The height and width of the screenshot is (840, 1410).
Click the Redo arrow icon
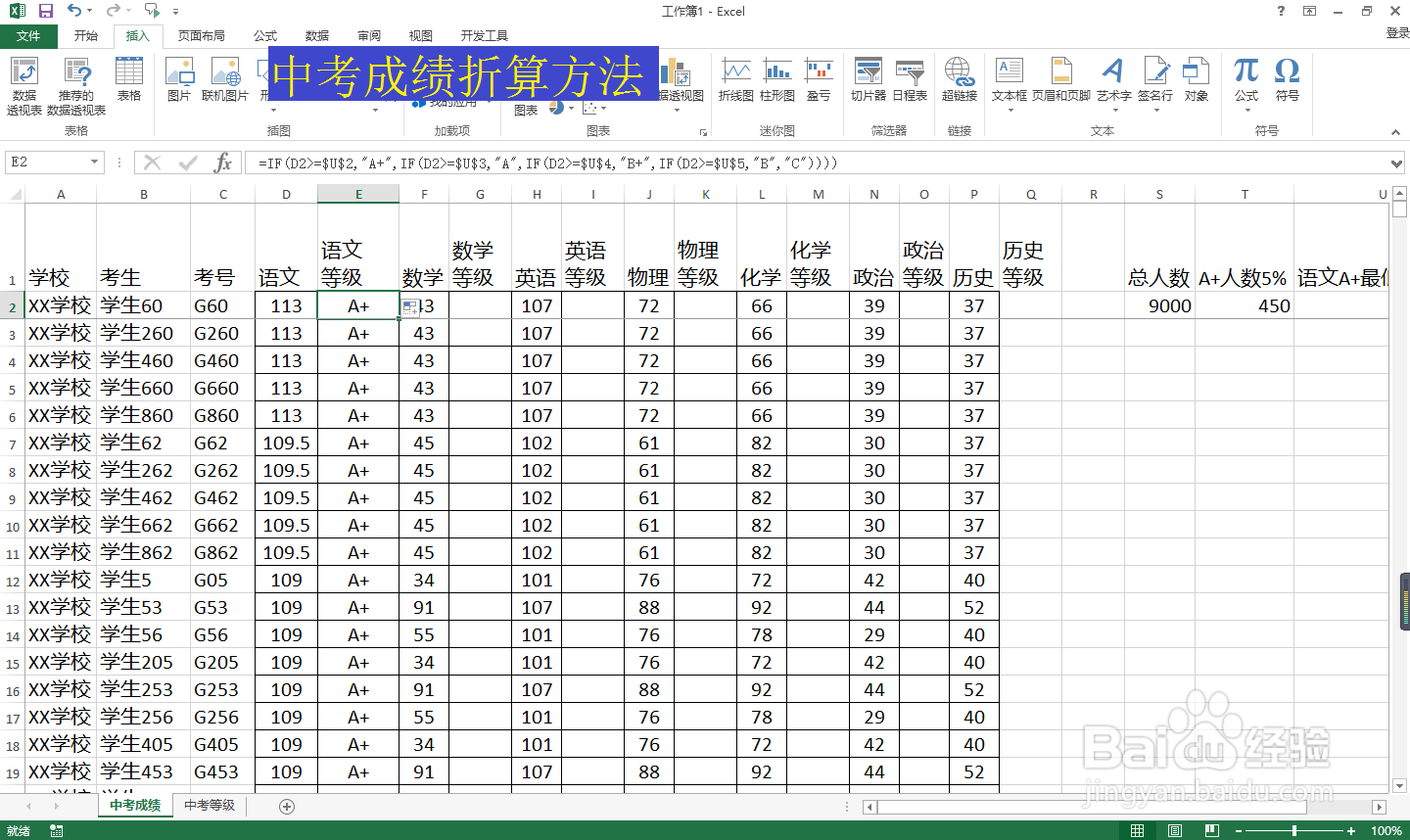coord(113,11)
